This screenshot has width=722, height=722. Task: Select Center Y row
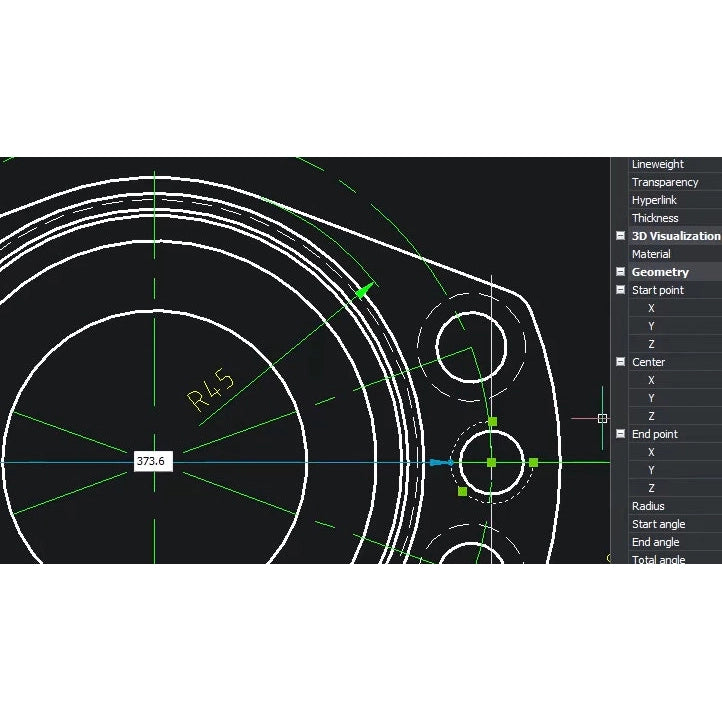675,398
